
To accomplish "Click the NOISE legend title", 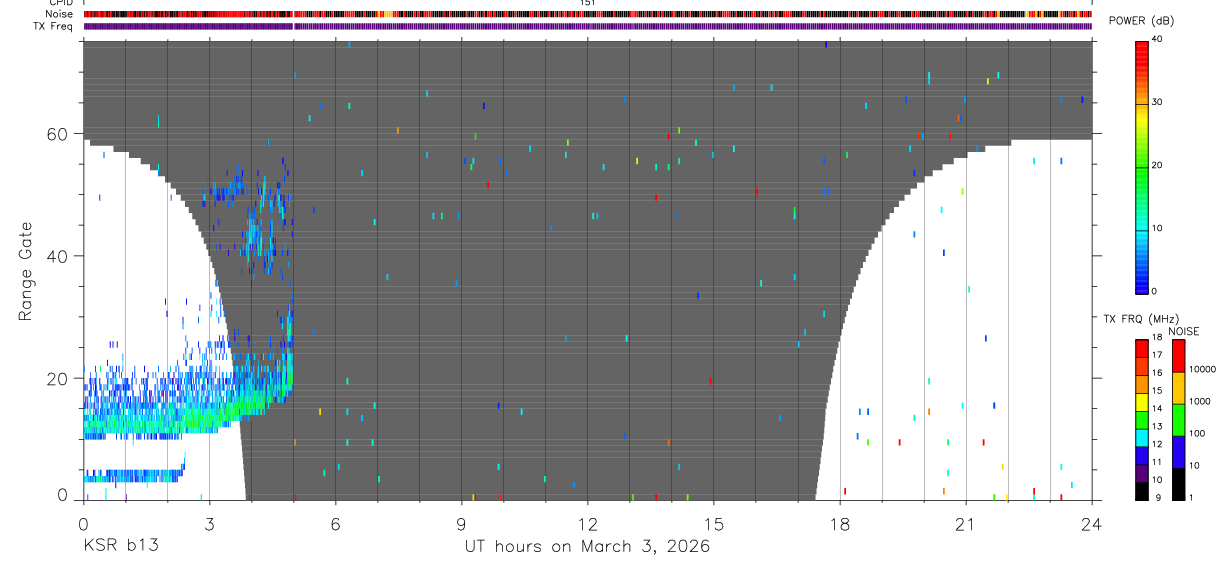I will point(1184,332).
